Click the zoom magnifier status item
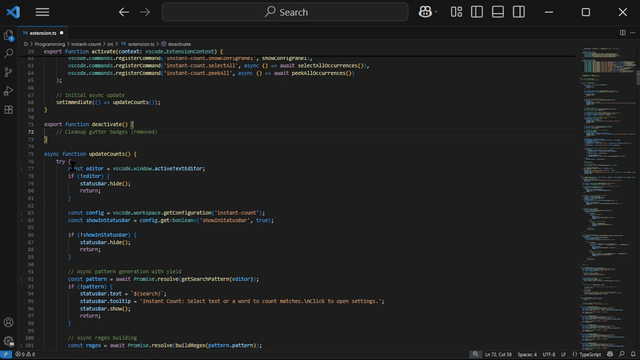The height and width of the screenshot is (360, 640). (x=475, y=354)
